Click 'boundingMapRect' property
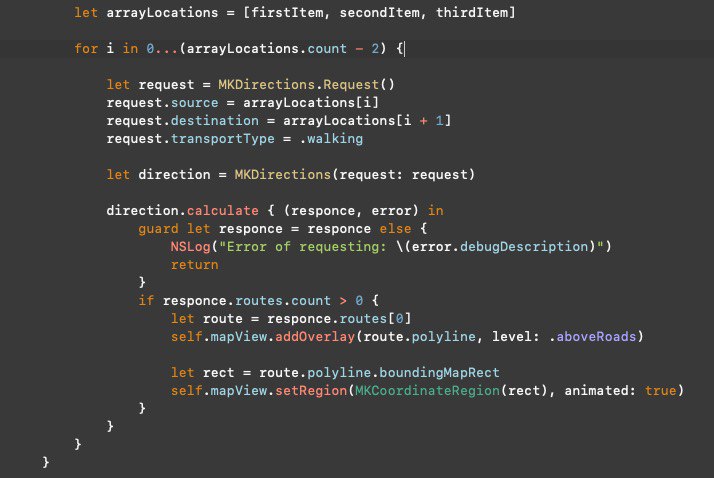 pos(439,373)
